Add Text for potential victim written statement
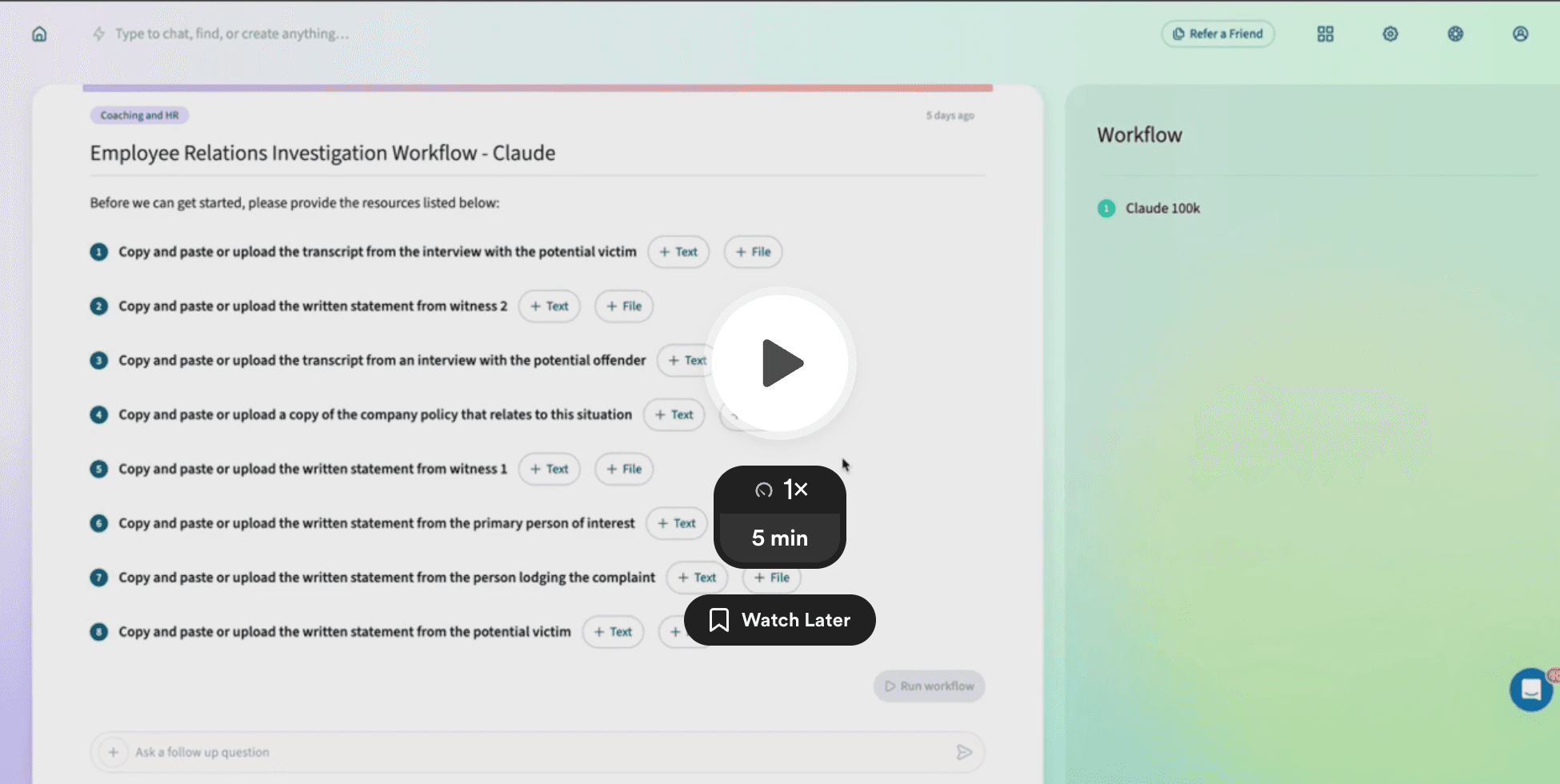This screenshot has width=1560, height=784. (613, 632)
